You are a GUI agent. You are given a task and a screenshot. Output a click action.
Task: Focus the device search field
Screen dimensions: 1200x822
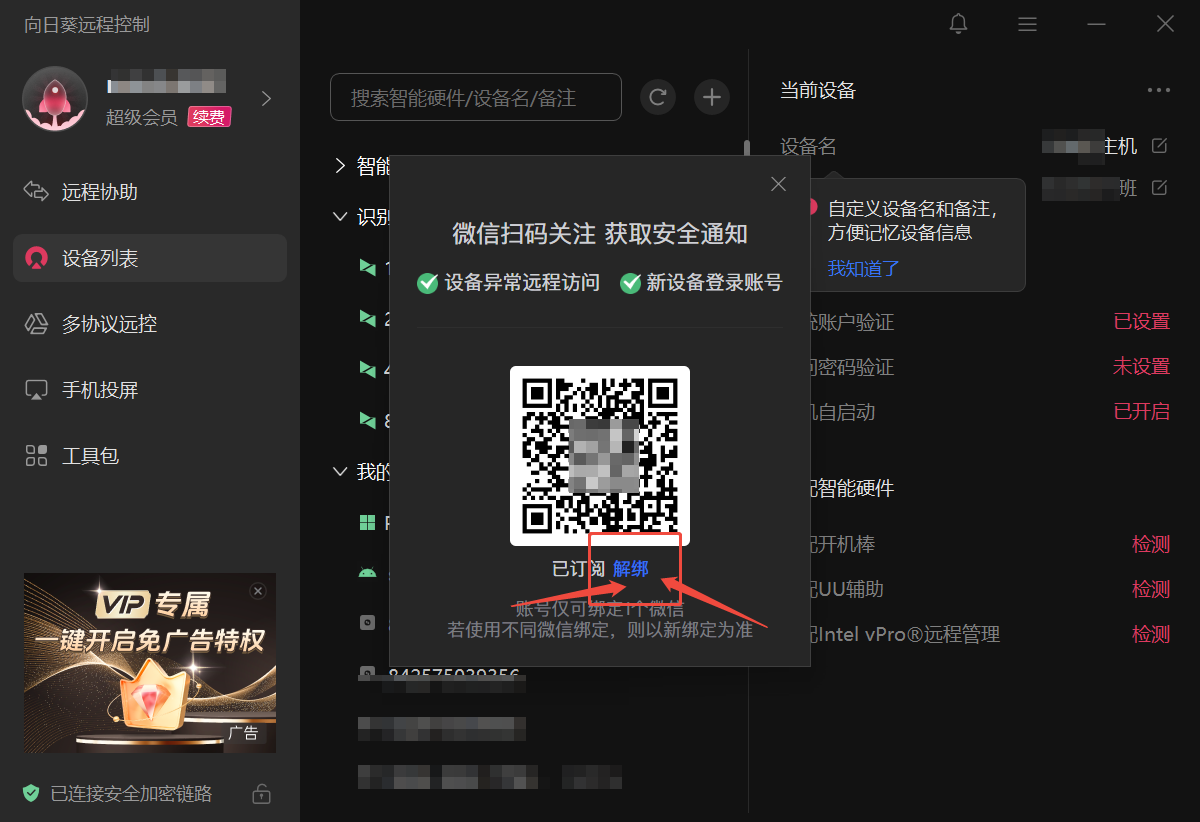click(476, 98)
